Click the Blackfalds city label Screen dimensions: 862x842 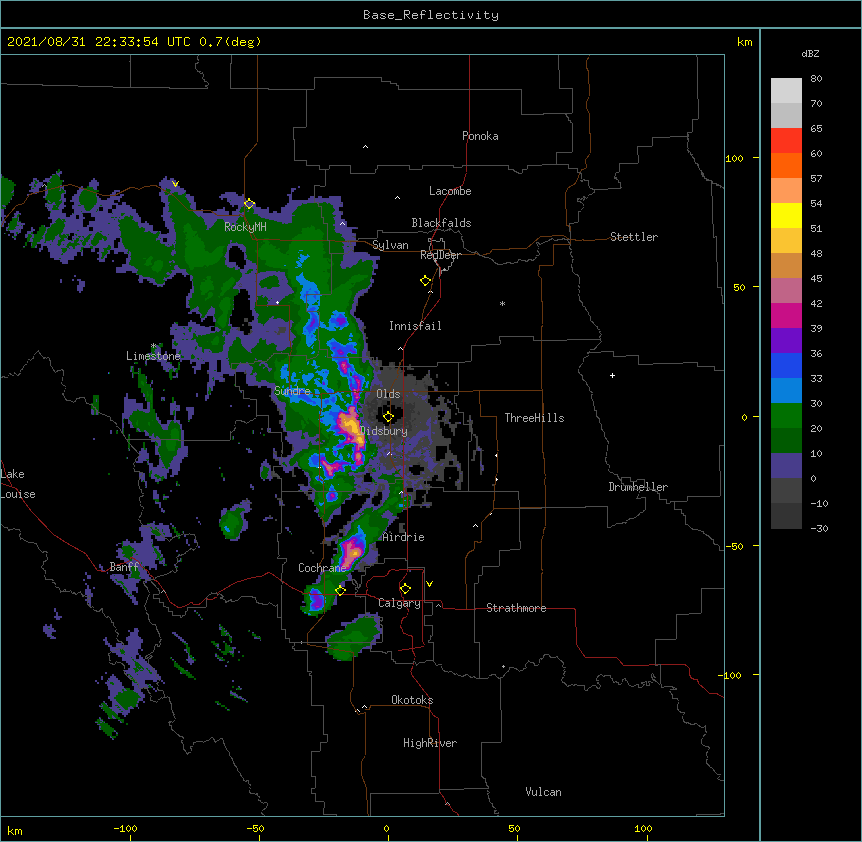click(x=441, y=223)
